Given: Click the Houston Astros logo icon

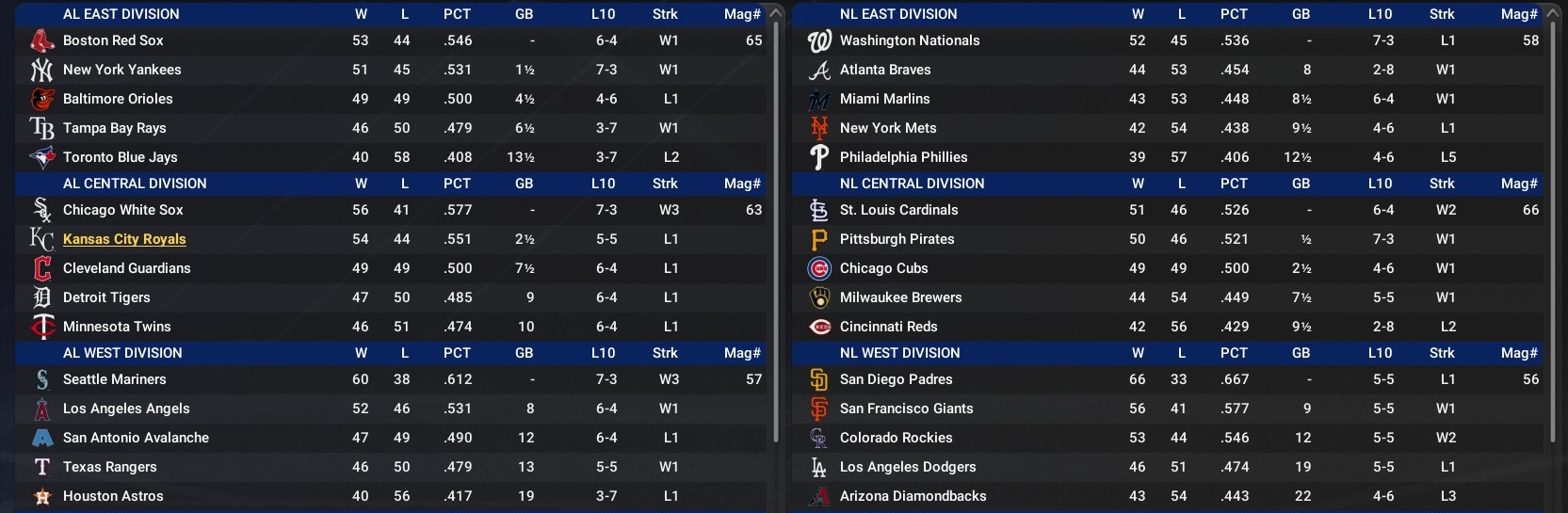Looking at the screenshot, I should tap(41, 496).
